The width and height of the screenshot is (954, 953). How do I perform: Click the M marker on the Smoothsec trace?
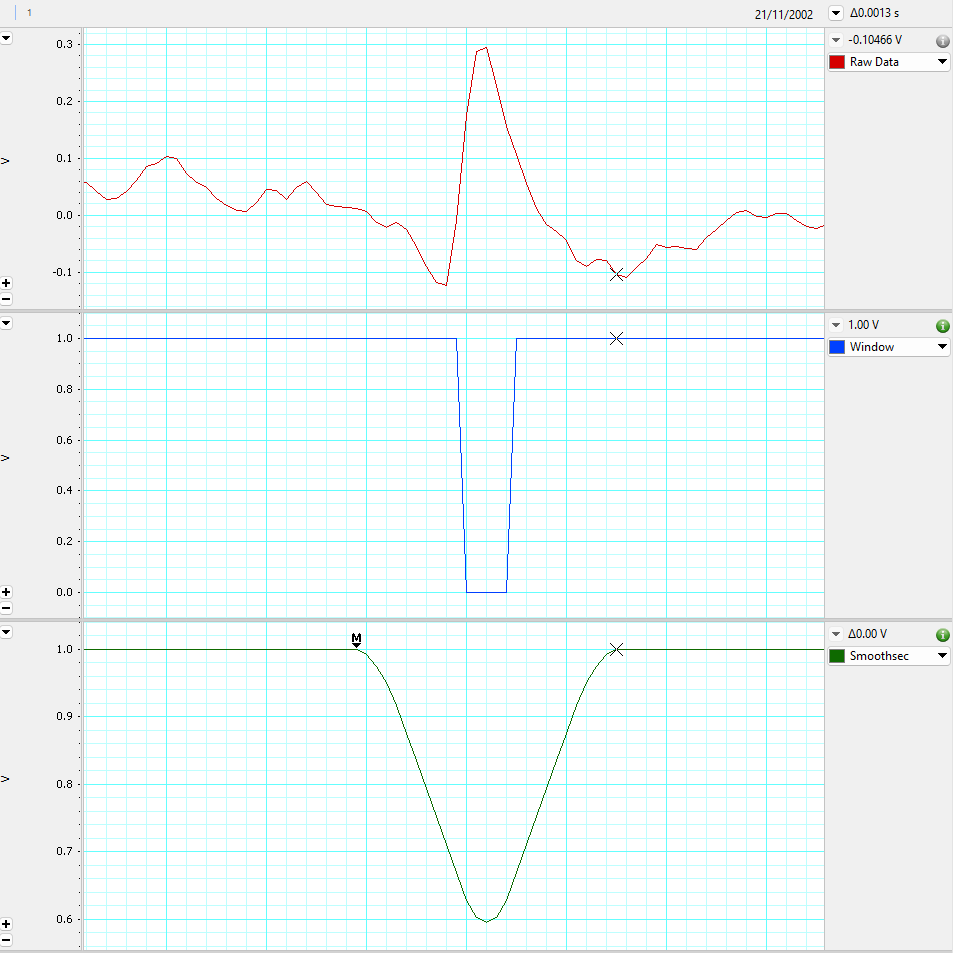tap(356, 640)
